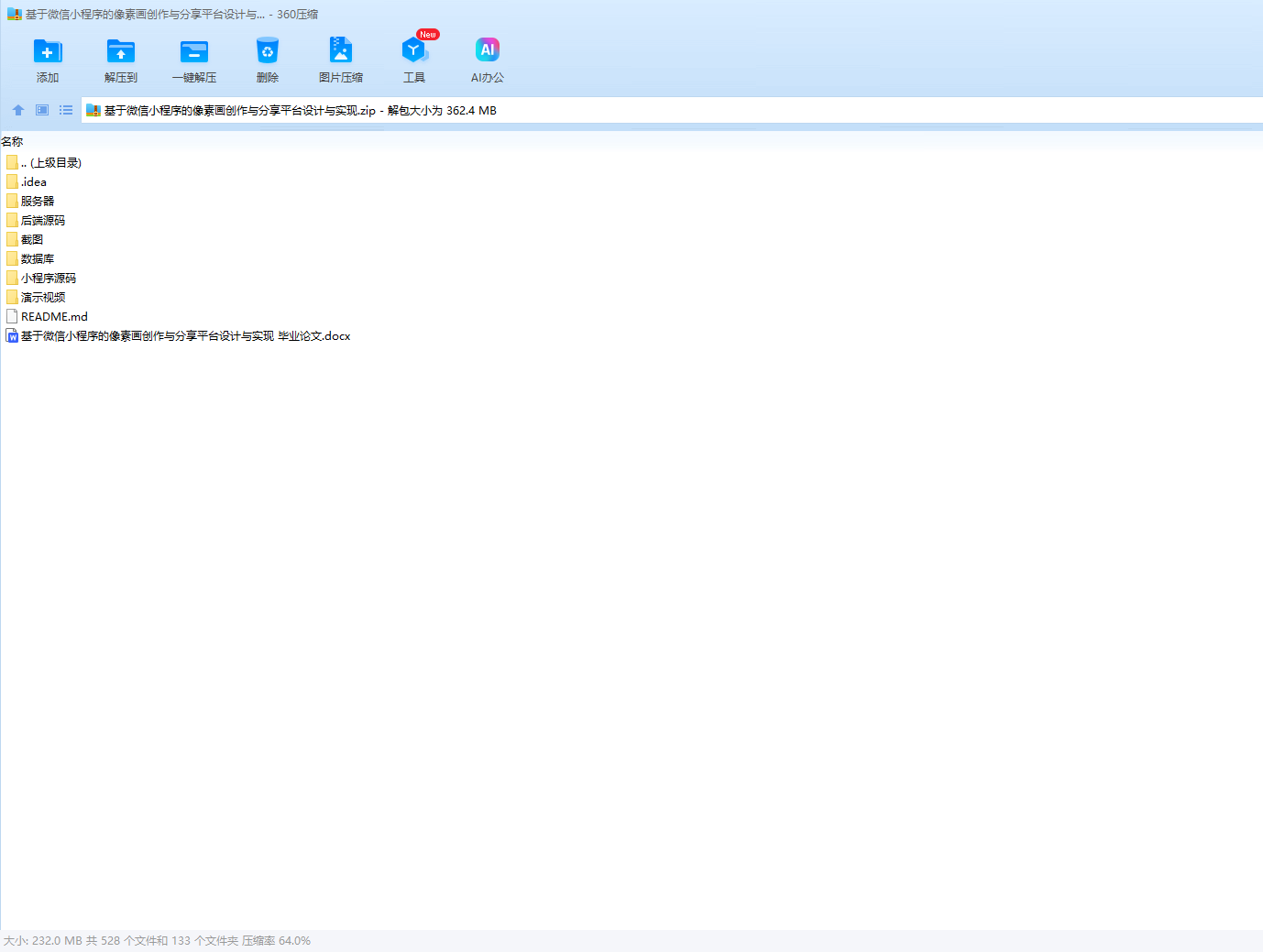
Task: Click the 一键解压 one-click extract icon
Action: pos(194,51)
